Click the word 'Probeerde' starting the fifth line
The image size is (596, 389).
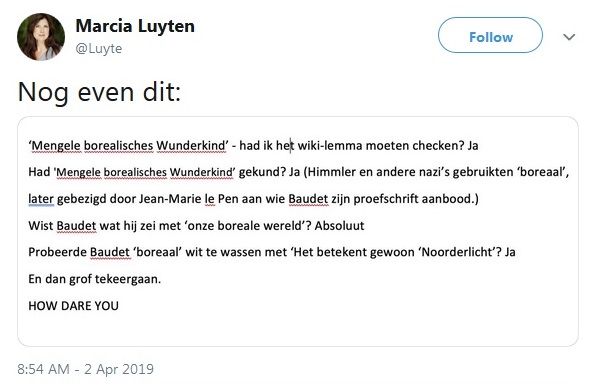(57, 252)
